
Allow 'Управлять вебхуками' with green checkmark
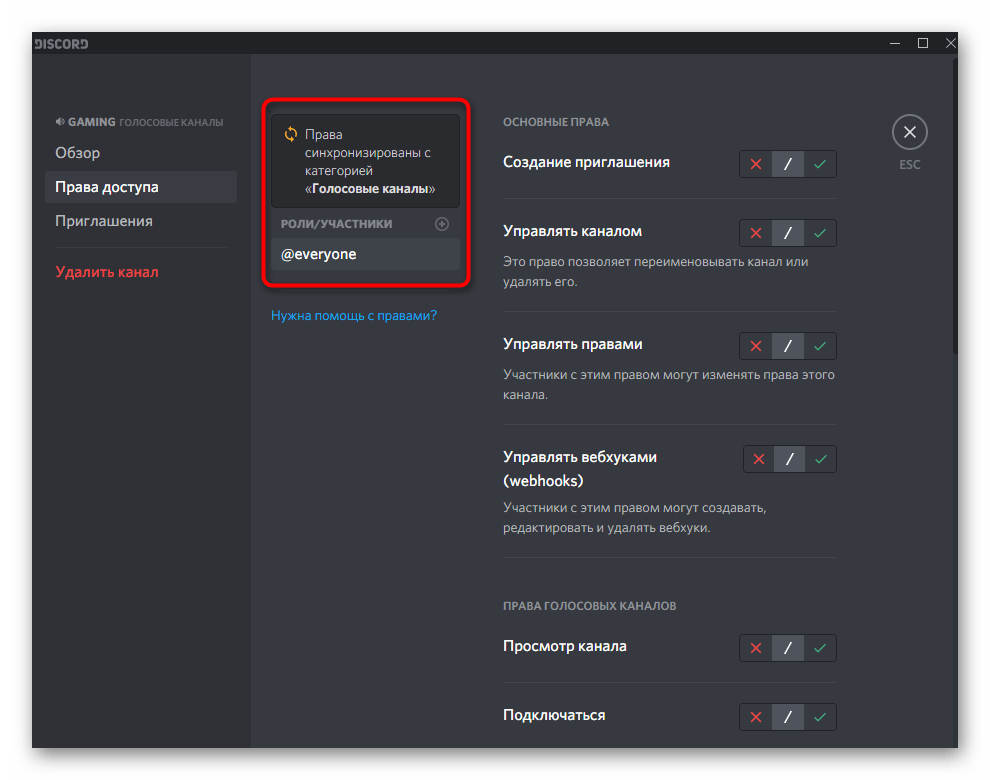pos(821,459)
